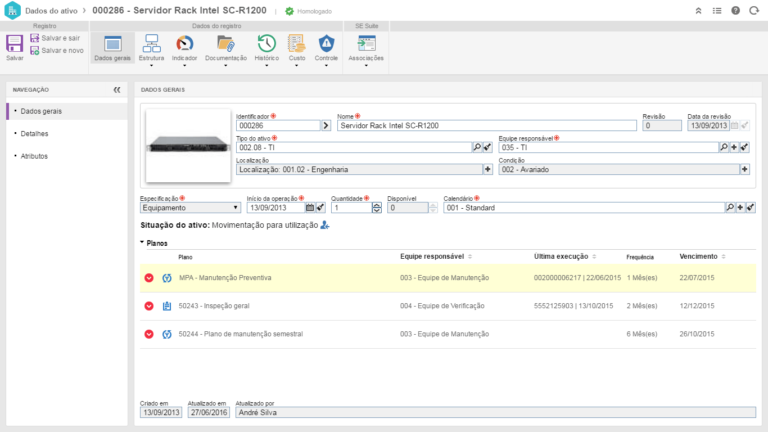This screenshot has width=768, height=432.
Task: Select Detalhes in navigation panel
Action: point(34,133)
